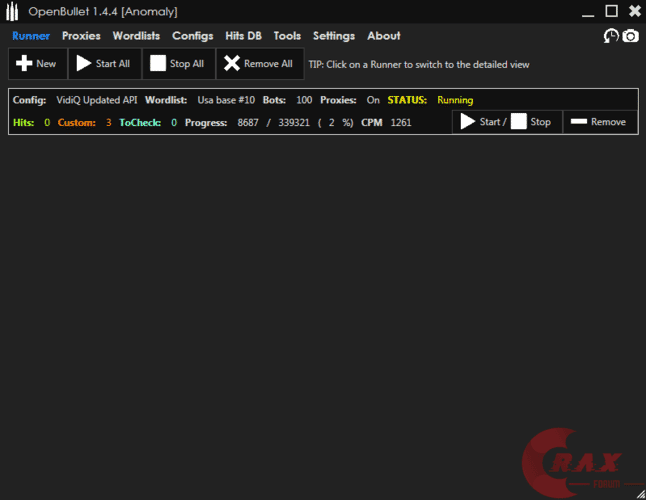Click the Bots value 100
The image size is (646, 500).
point(304,100)
